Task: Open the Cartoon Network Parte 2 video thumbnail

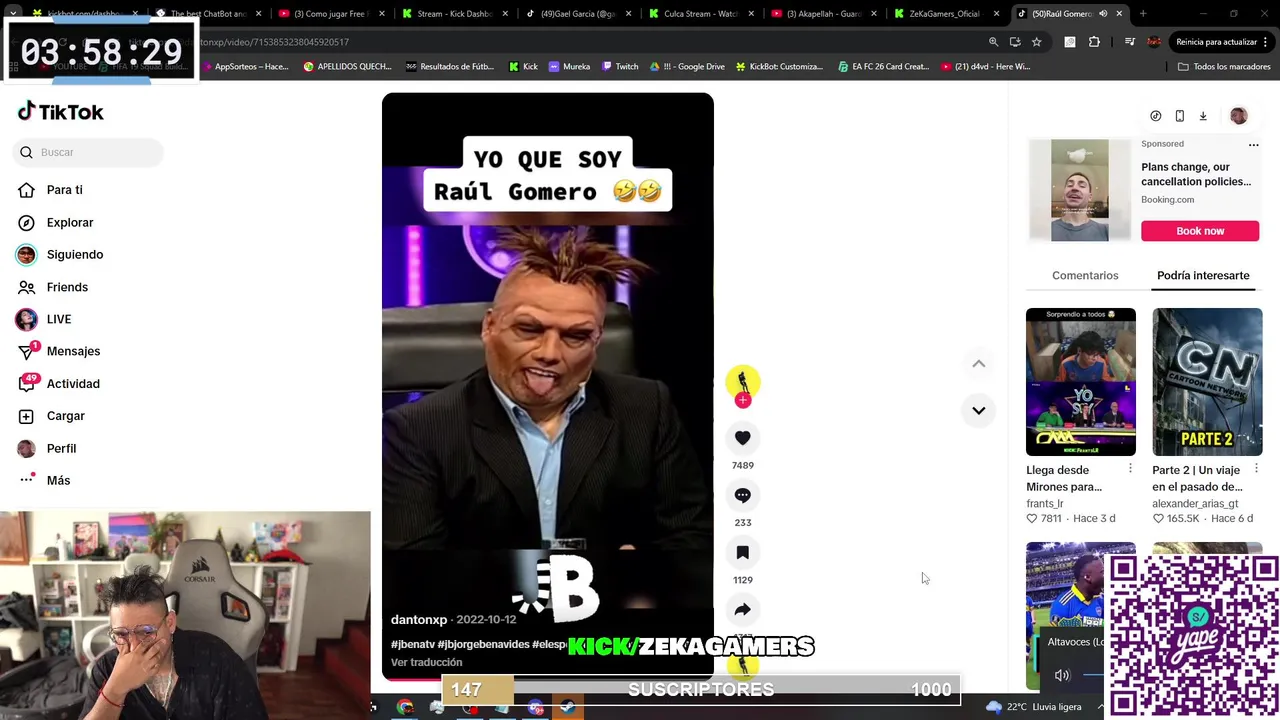Action: (x=1207, y=382)
